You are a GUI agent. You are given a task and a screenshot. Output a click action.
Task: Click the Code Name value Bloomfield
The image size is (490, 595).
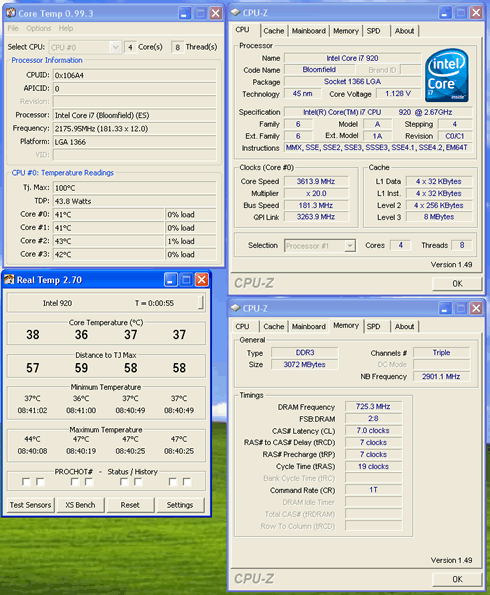320,69
